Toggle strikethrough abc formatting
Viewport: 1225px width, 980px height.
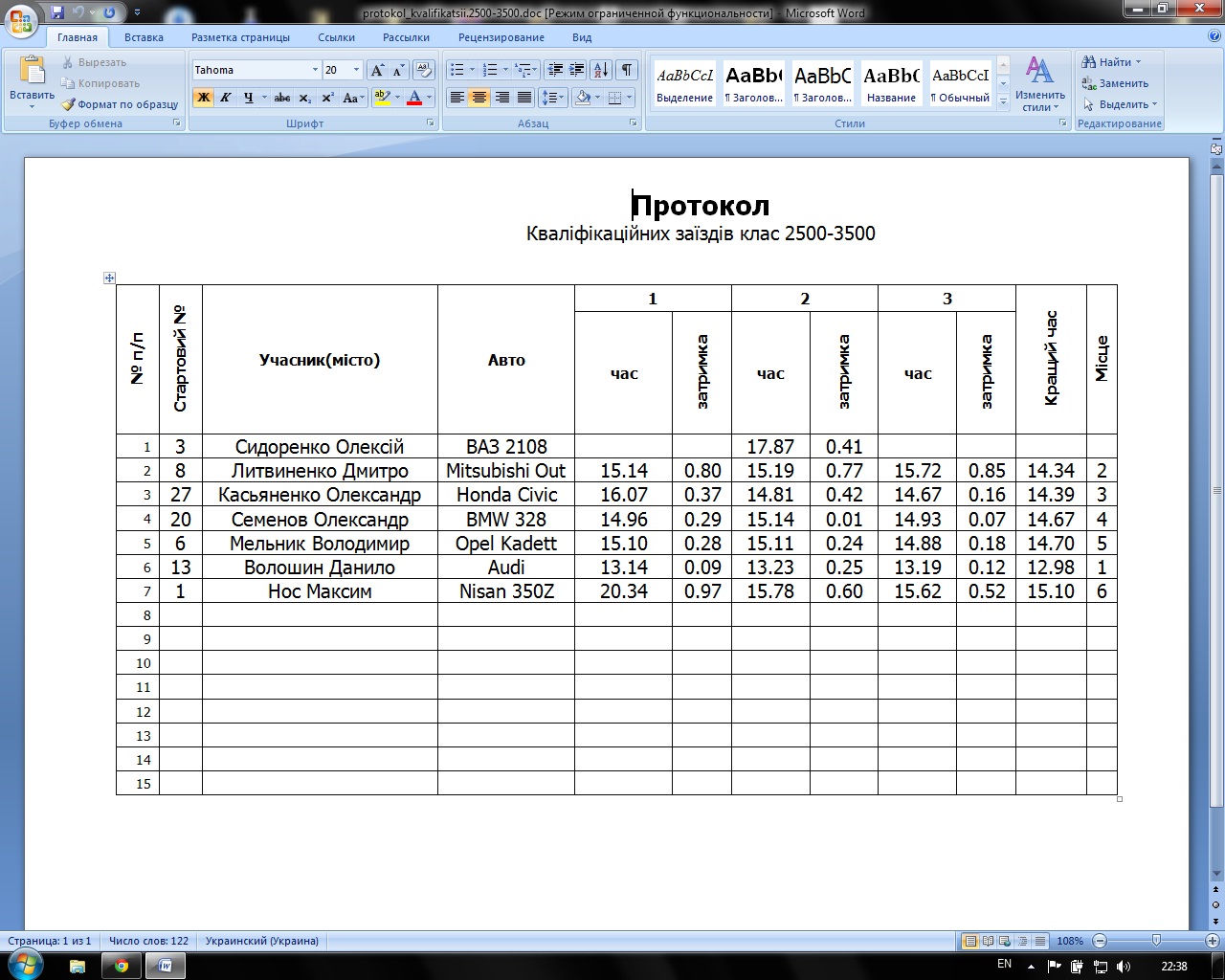point(282,98)
